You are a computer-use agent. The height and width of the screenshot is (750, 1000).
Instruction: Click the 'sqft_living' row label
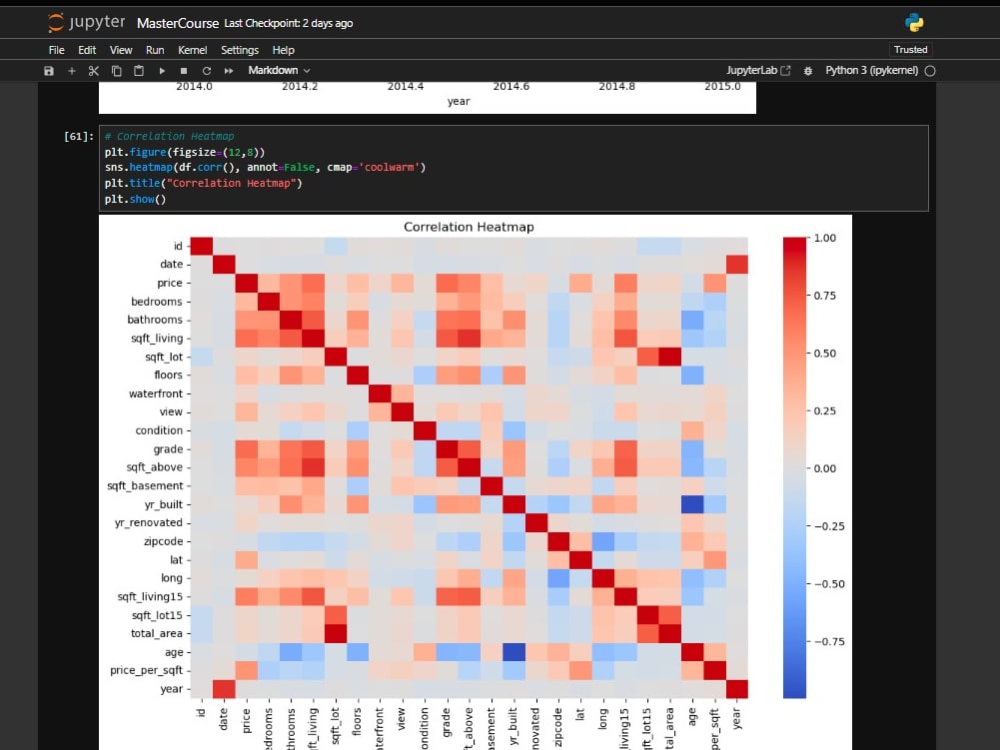pos(157,338)
